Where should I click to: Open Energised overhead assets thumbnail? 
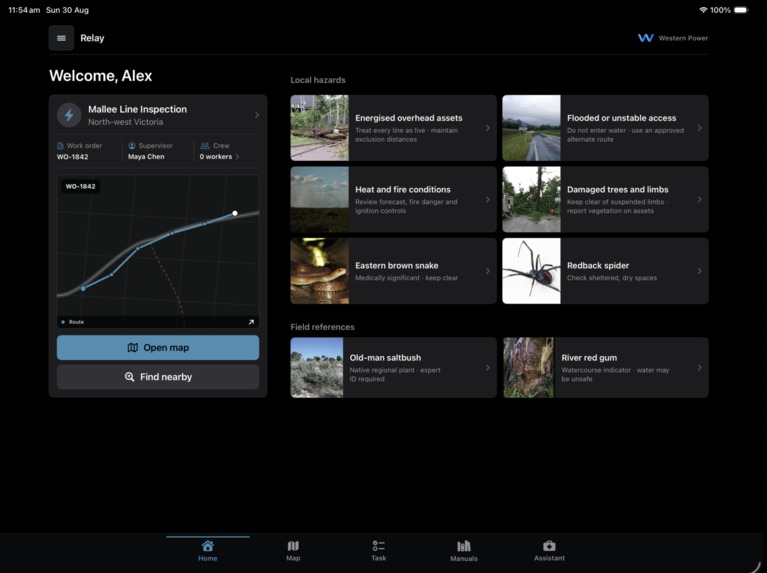(319, 128)
